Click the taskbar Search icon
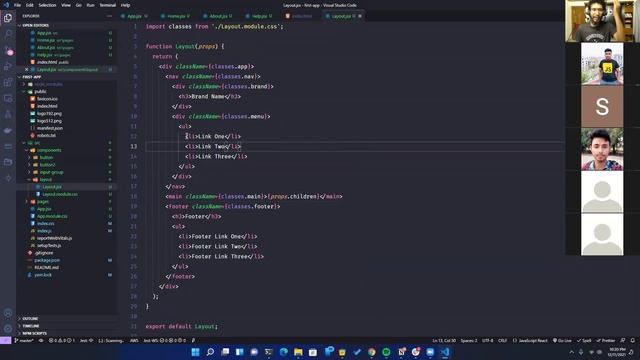 coord(210,352)
